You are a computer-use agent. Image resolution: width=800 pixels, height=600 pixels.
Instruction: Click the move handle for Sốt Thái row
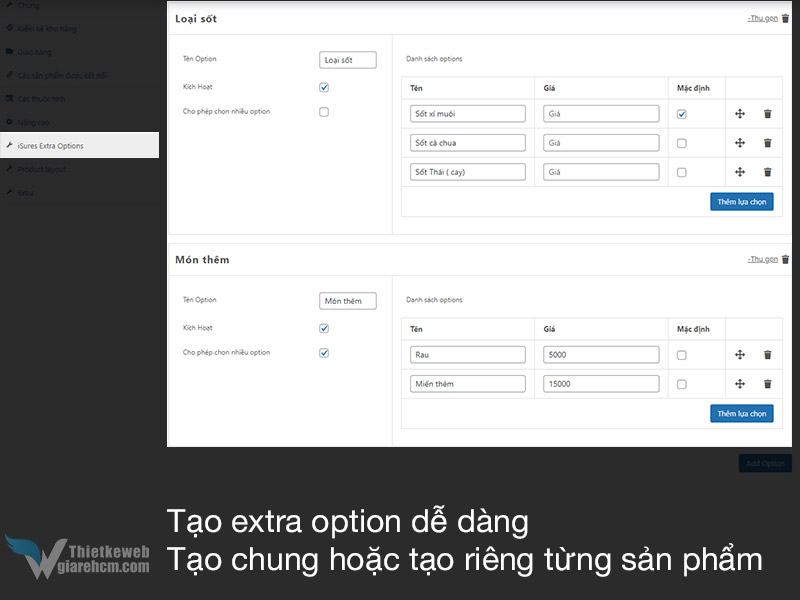(x=740, y=172)
